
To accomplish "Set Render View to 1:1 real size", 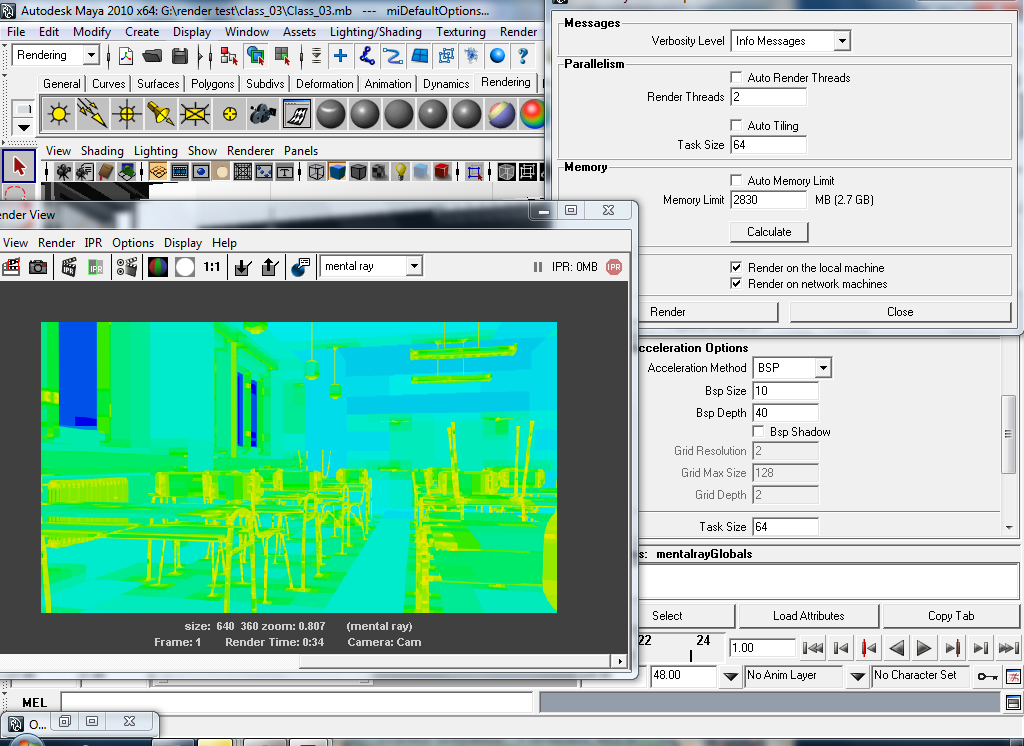I will (x=212, y=267).
